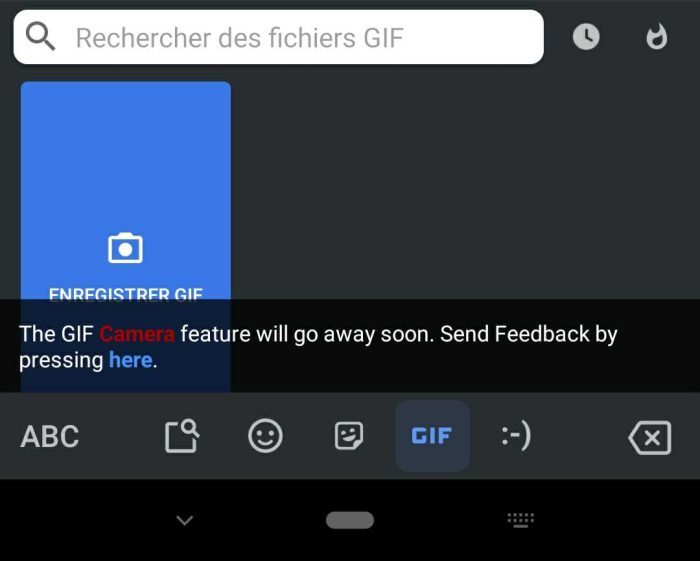
Task: Select the ENREGISTRER GIF label
Action: point(125,294)
